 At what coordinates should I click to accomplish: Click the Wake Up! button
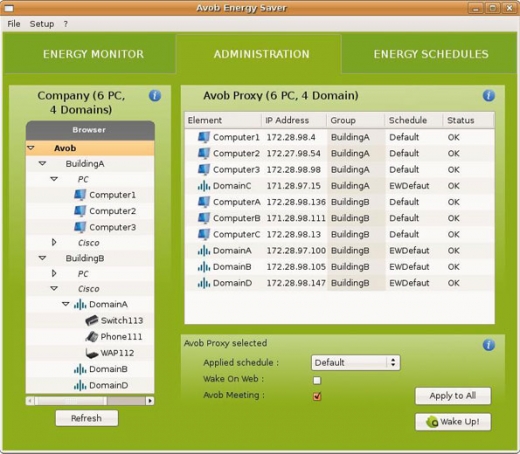coord(453,422)
